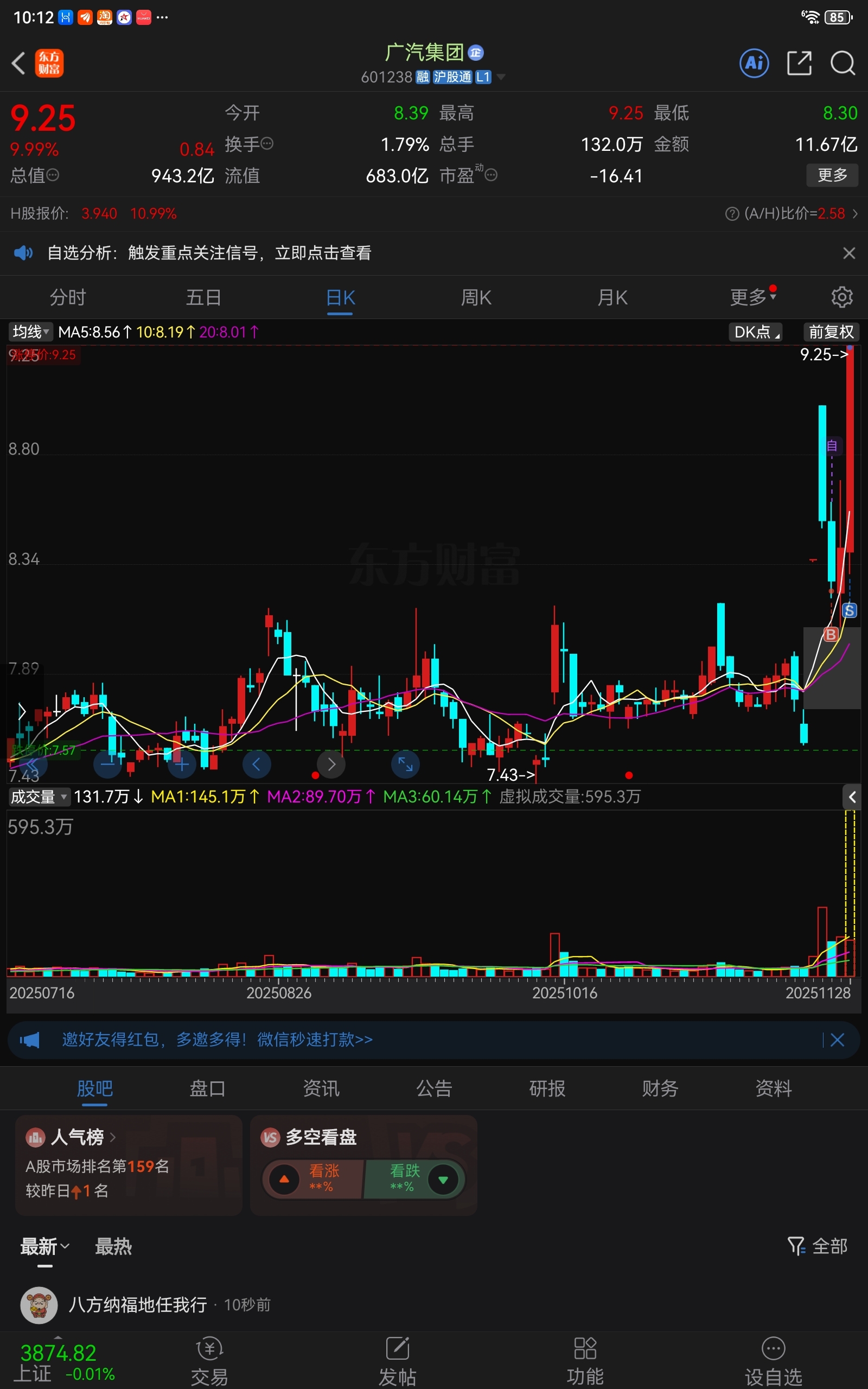Tap the (A/H)比价 question mark icon
This screenshot has height=1389, width=868.
click(732, 214)
